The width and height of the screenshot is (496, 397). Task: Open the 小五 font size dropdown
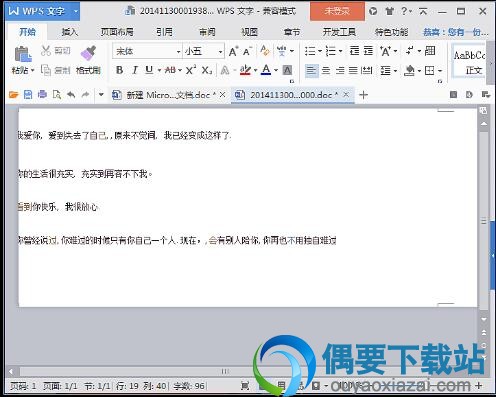pos(203,51)
